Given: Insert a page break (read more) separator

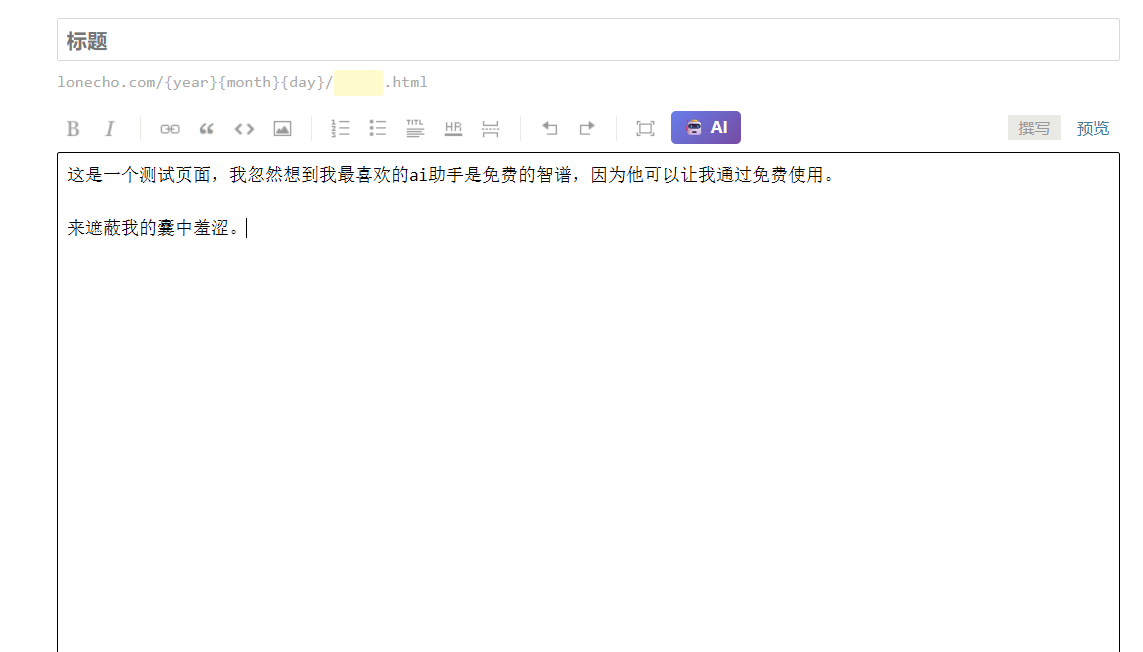Looking at the screenshot, I should [490, 128].
